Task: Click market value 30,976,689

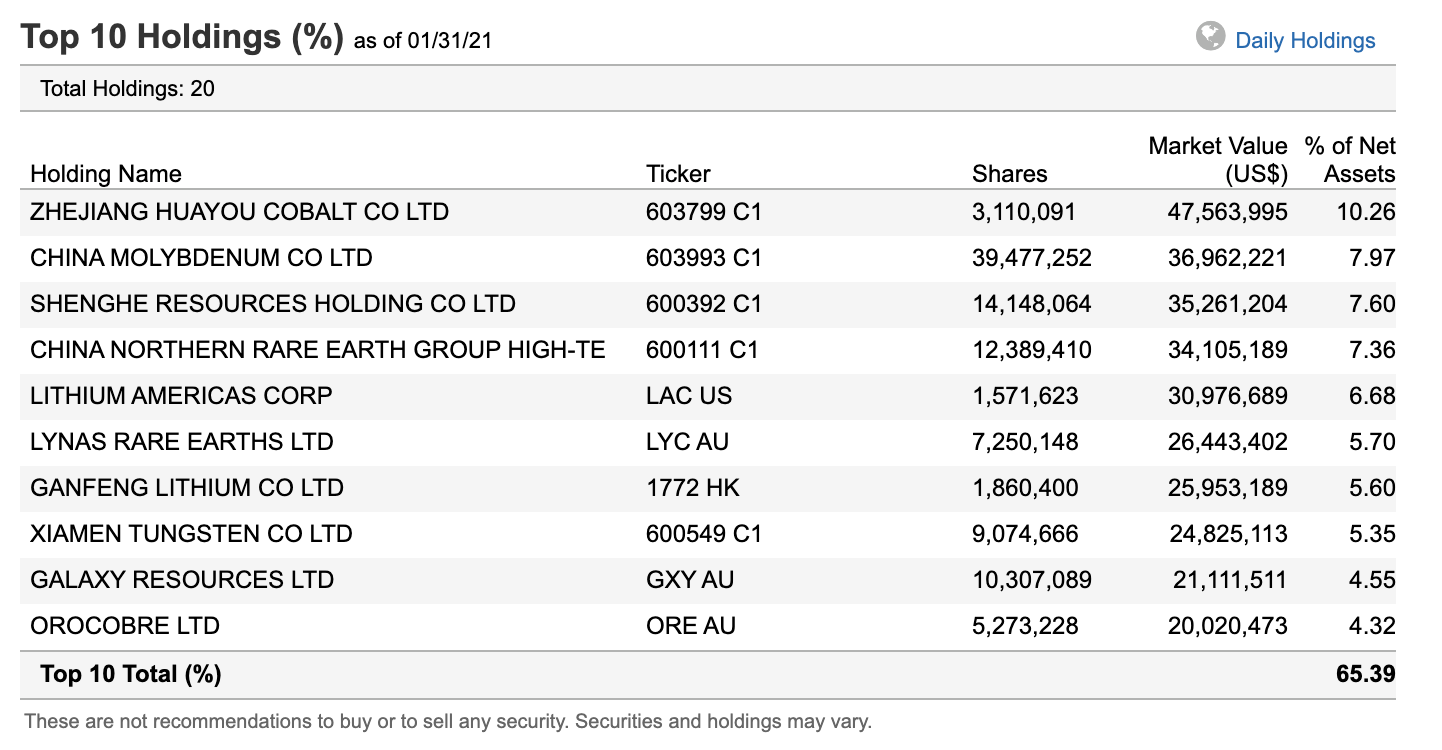Action: click(1228, 396)
